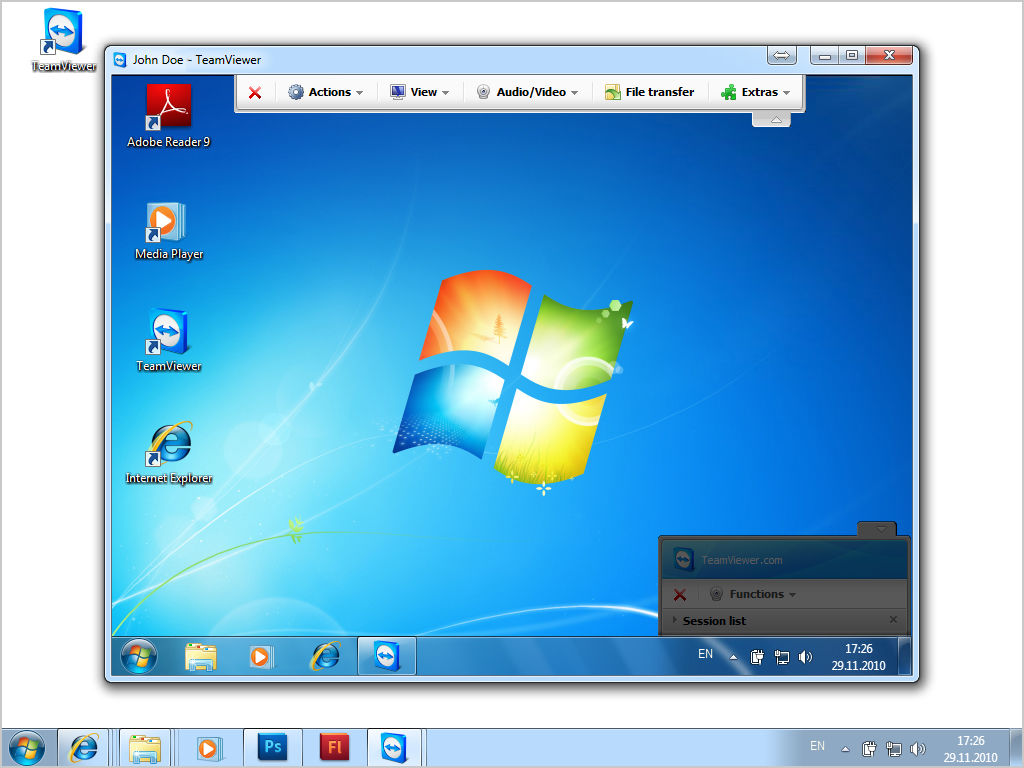
Task: Click the remote Start button
Action: pos(139,656)
